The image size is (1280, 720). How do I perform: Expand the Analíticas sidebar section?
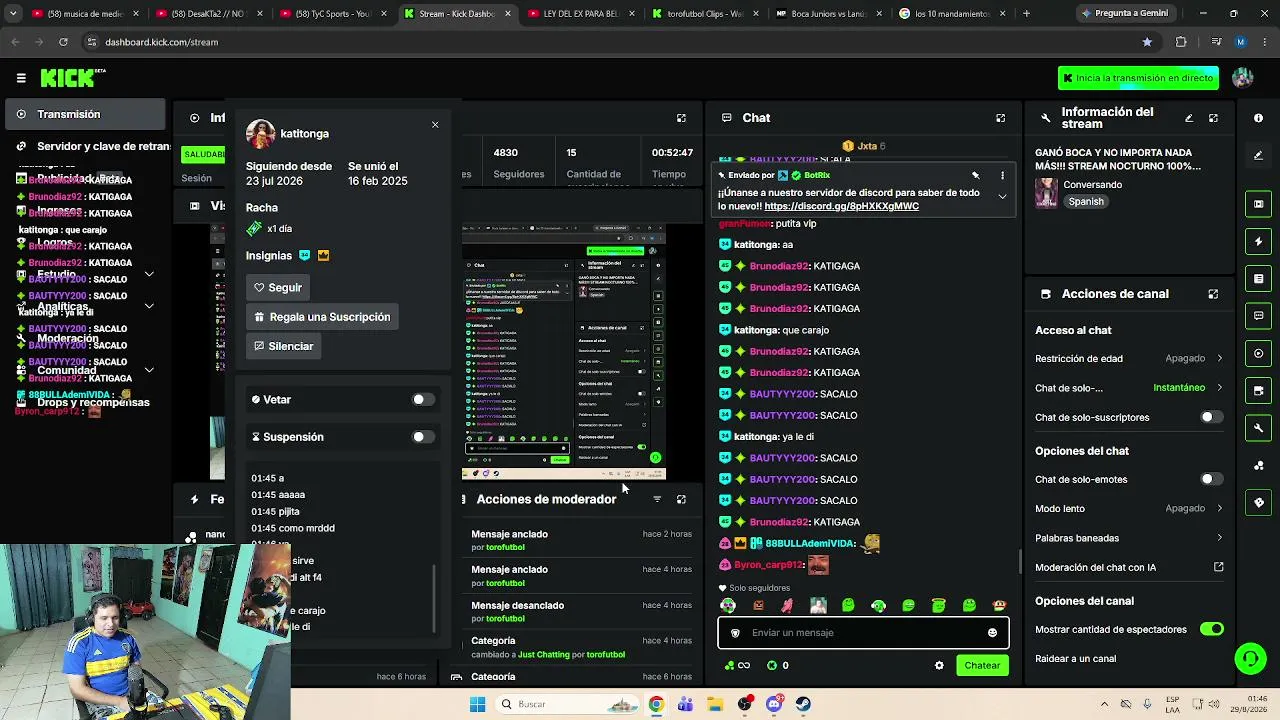tap(149, 306)
